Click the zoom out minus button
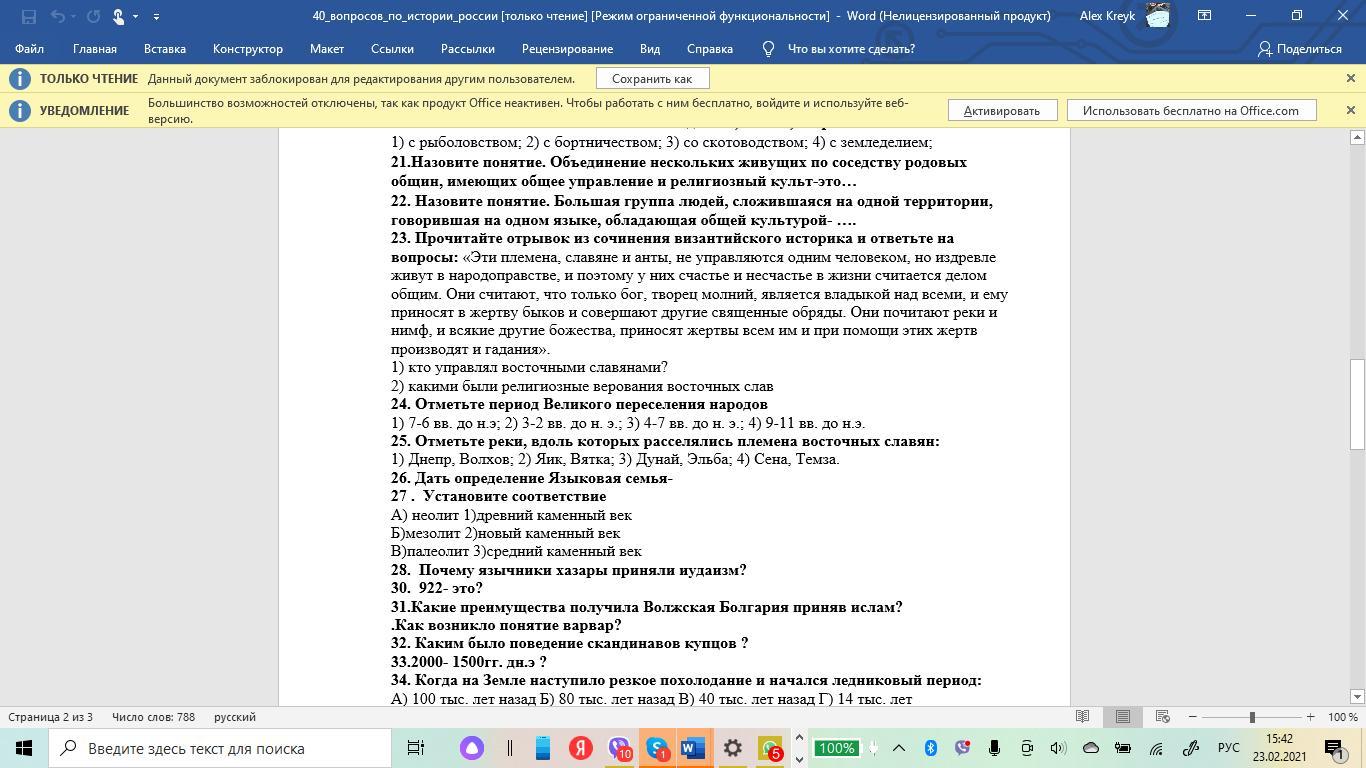 (1192, 717)
